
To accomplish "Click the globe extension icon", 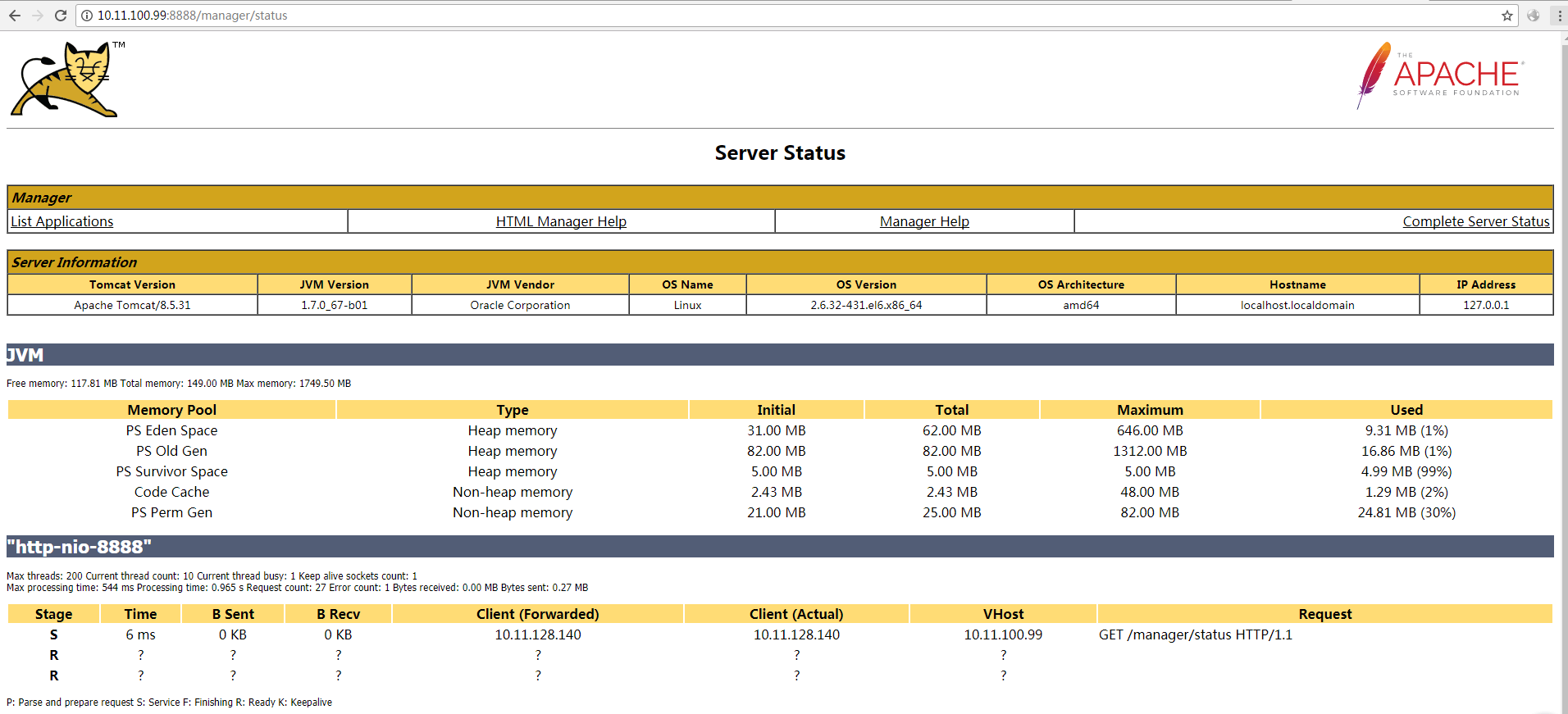I will click(1533, 16).
